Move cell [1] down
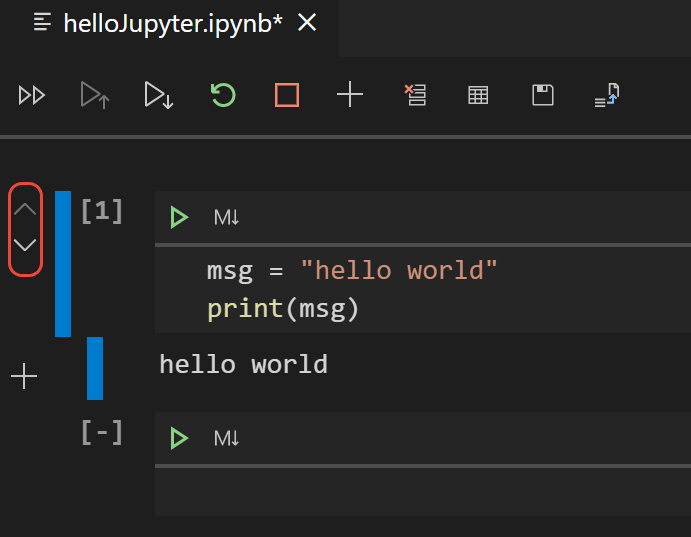 click(x=25, y=245)
